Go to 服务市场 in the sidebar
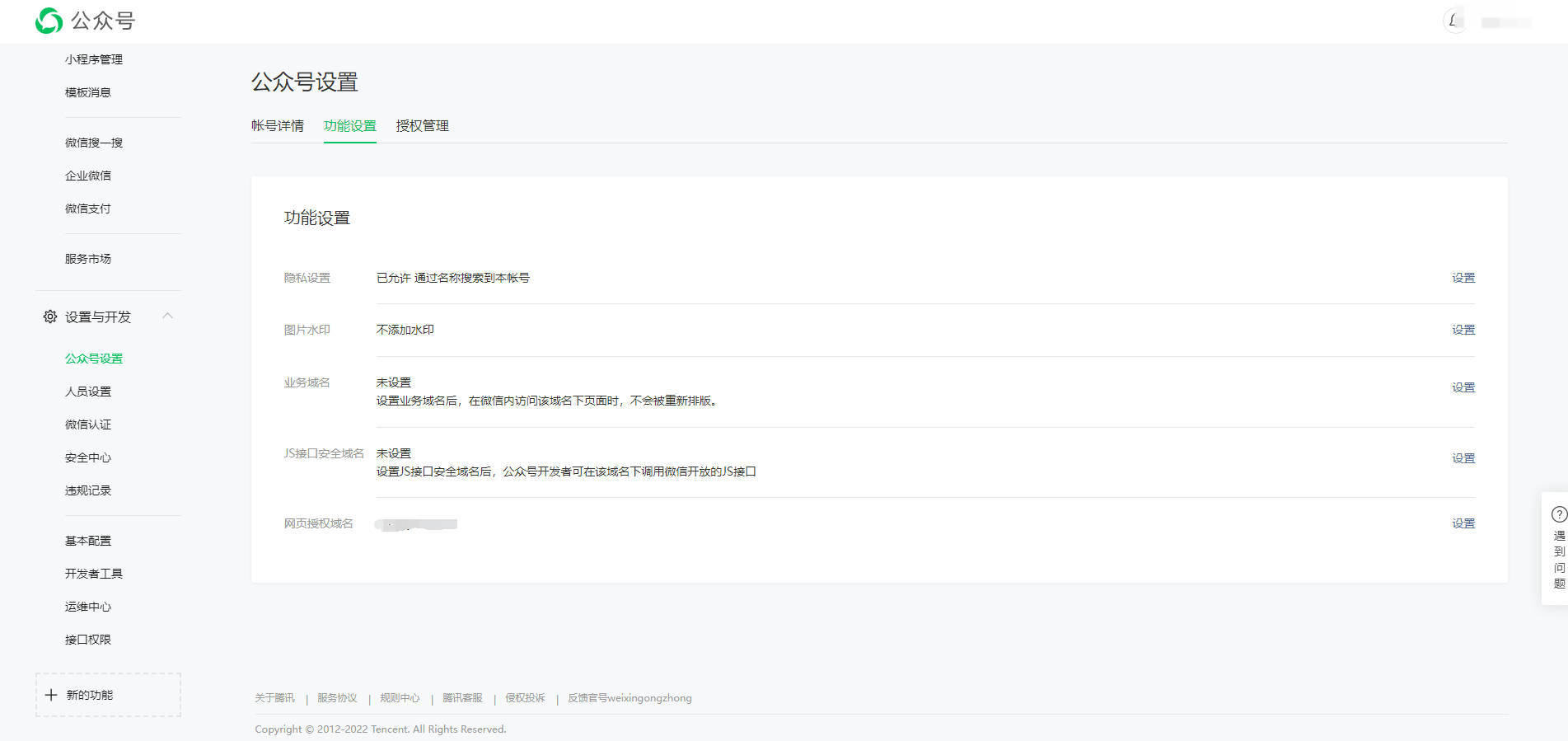Viewport: 1568px width, 741px height. tap(88, 259)
